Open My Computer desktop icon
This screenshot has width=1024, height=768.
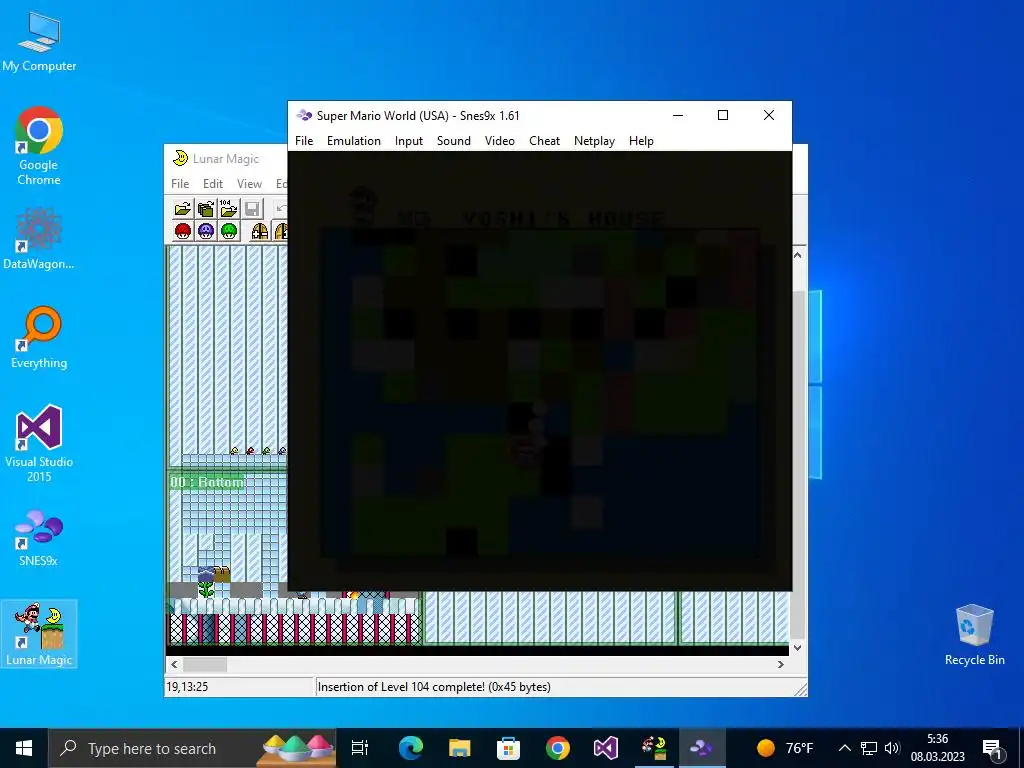pyautogui.click(x=39, y=40)
